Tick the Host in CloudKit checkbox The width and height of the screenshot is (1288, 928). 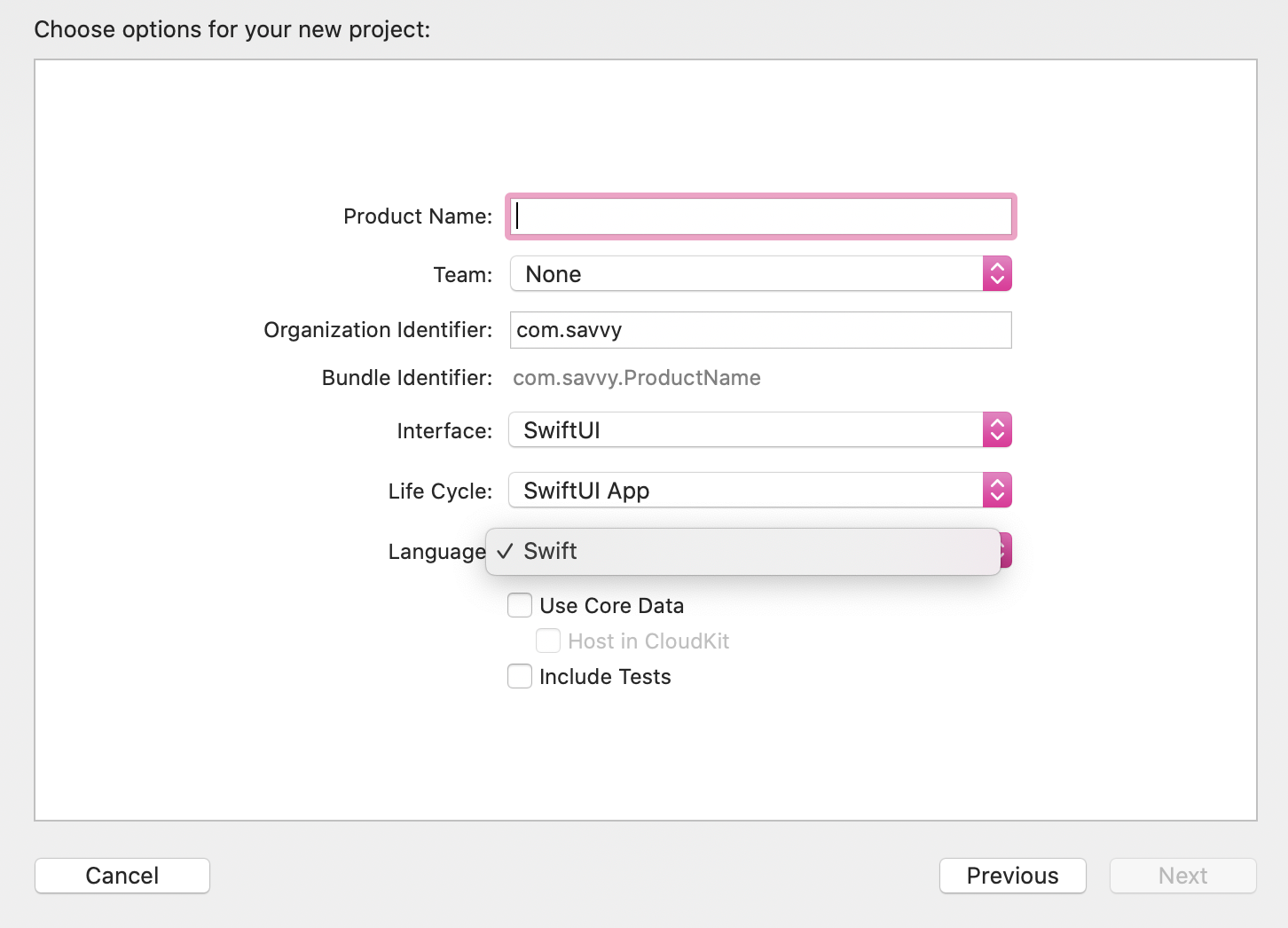click(548, 641)
